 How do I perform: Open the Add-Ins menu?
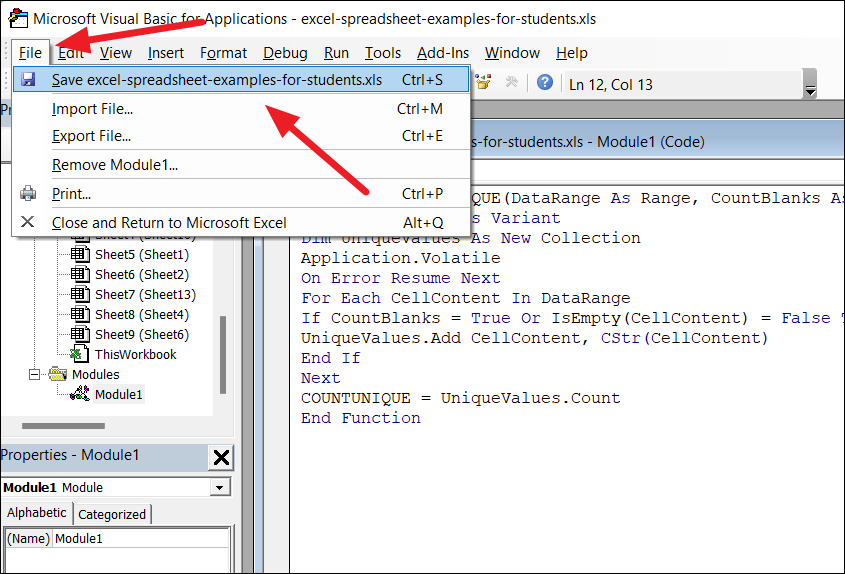pos(443,53)
